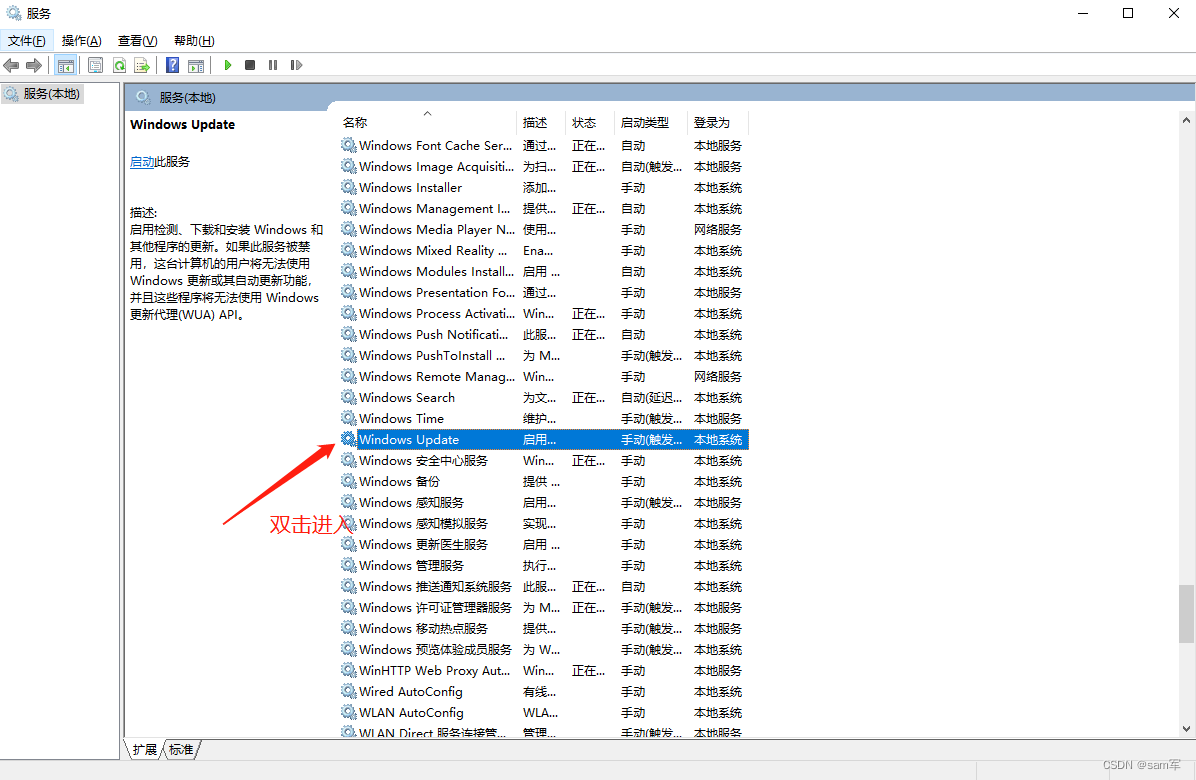Open the 操作(A) menu
The width and height of the screenshot is (1196, 780).
[82, 40]
